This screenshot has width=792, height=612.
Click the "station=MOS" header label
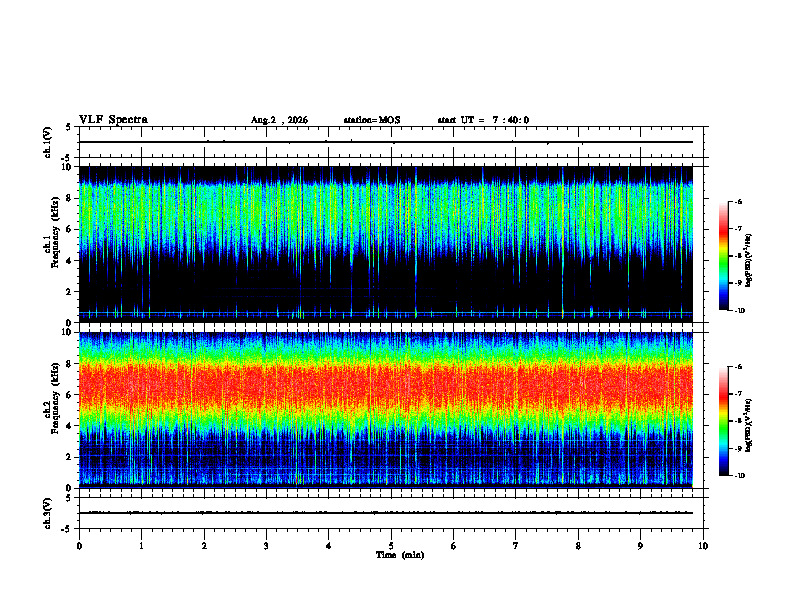pos(372,120)
